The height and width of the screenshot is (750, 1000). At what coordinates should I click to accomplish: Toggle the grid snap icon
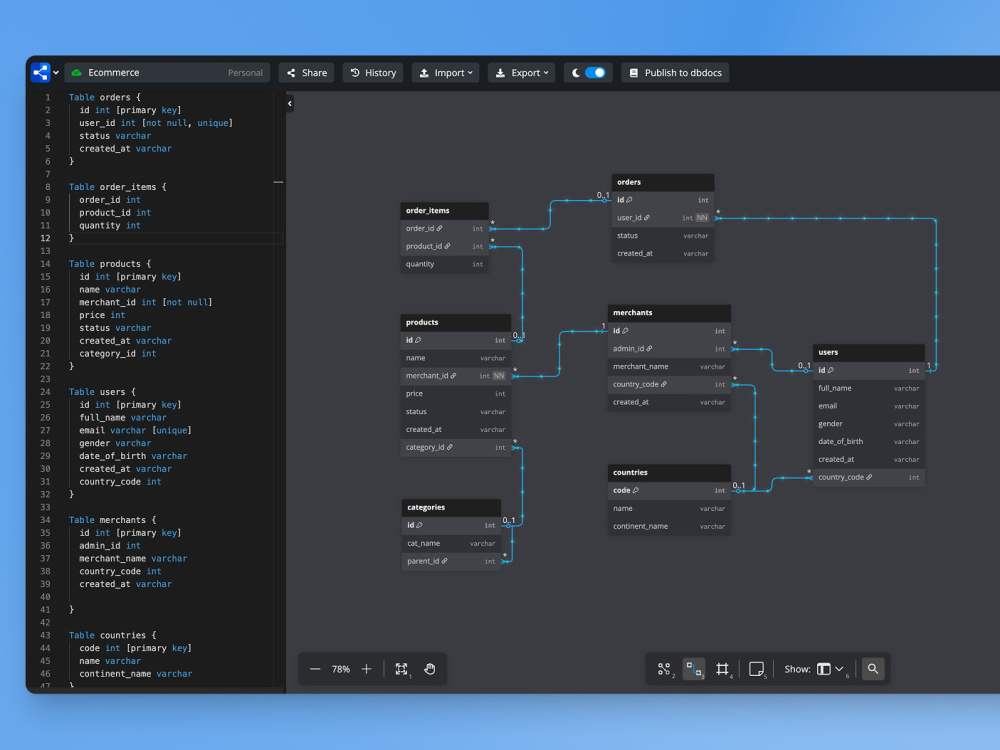tap(723, 669)
